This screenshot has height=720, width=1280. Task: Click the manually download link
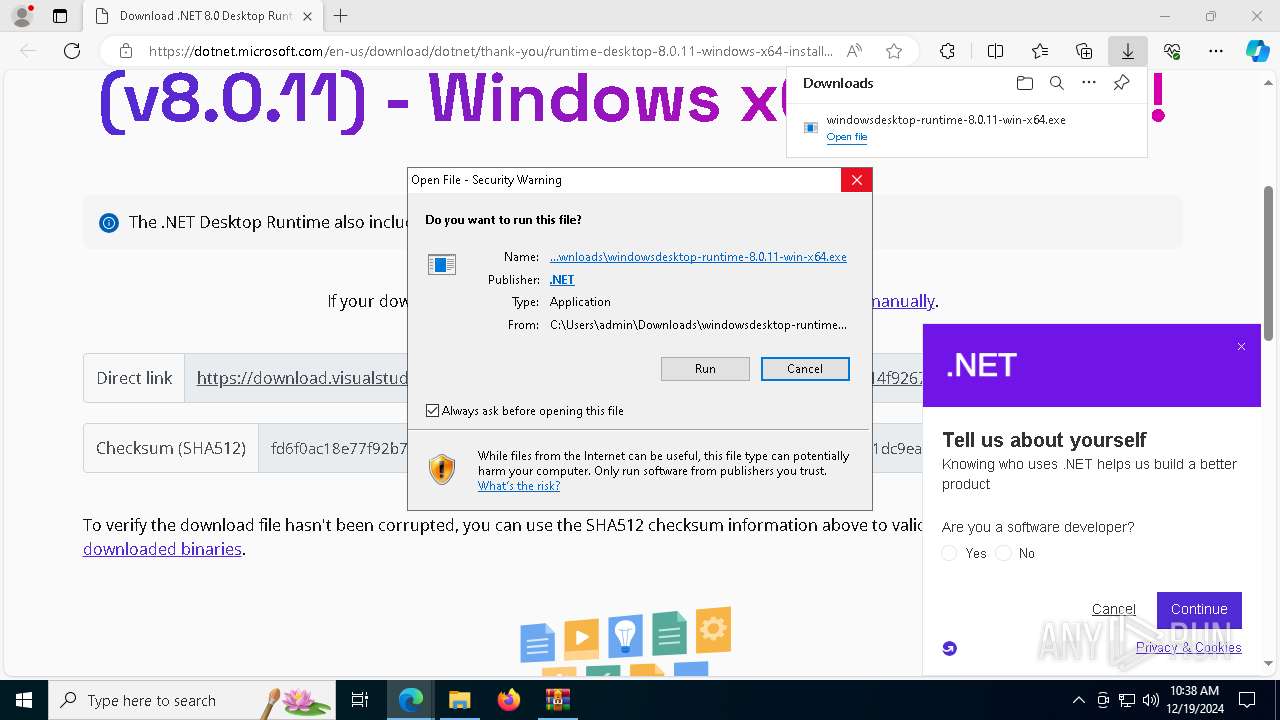coord(903,301)
